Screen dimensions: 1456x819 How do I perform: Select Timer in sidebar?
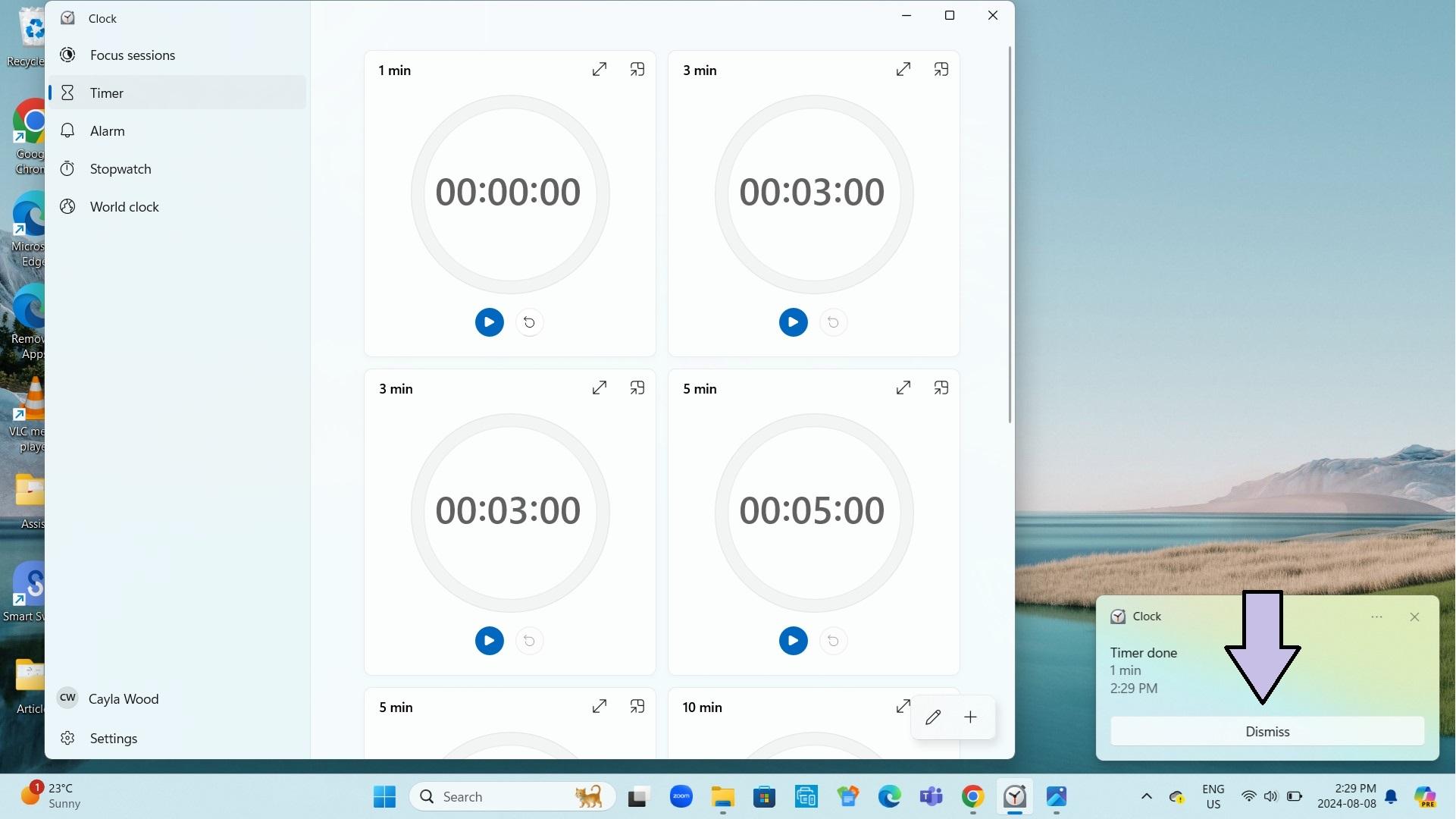click(x=177, y=93)
